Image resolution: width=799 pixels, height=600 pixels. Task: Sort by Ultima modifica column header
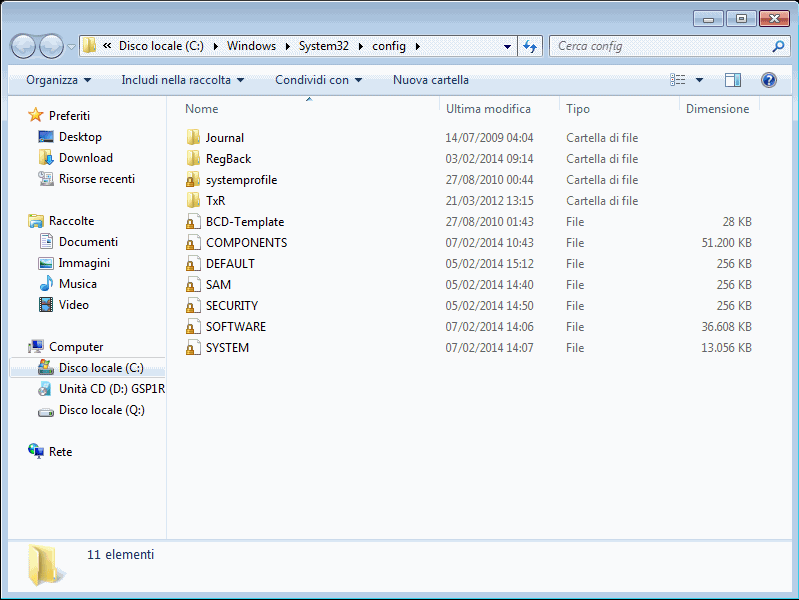click(488, 109)
